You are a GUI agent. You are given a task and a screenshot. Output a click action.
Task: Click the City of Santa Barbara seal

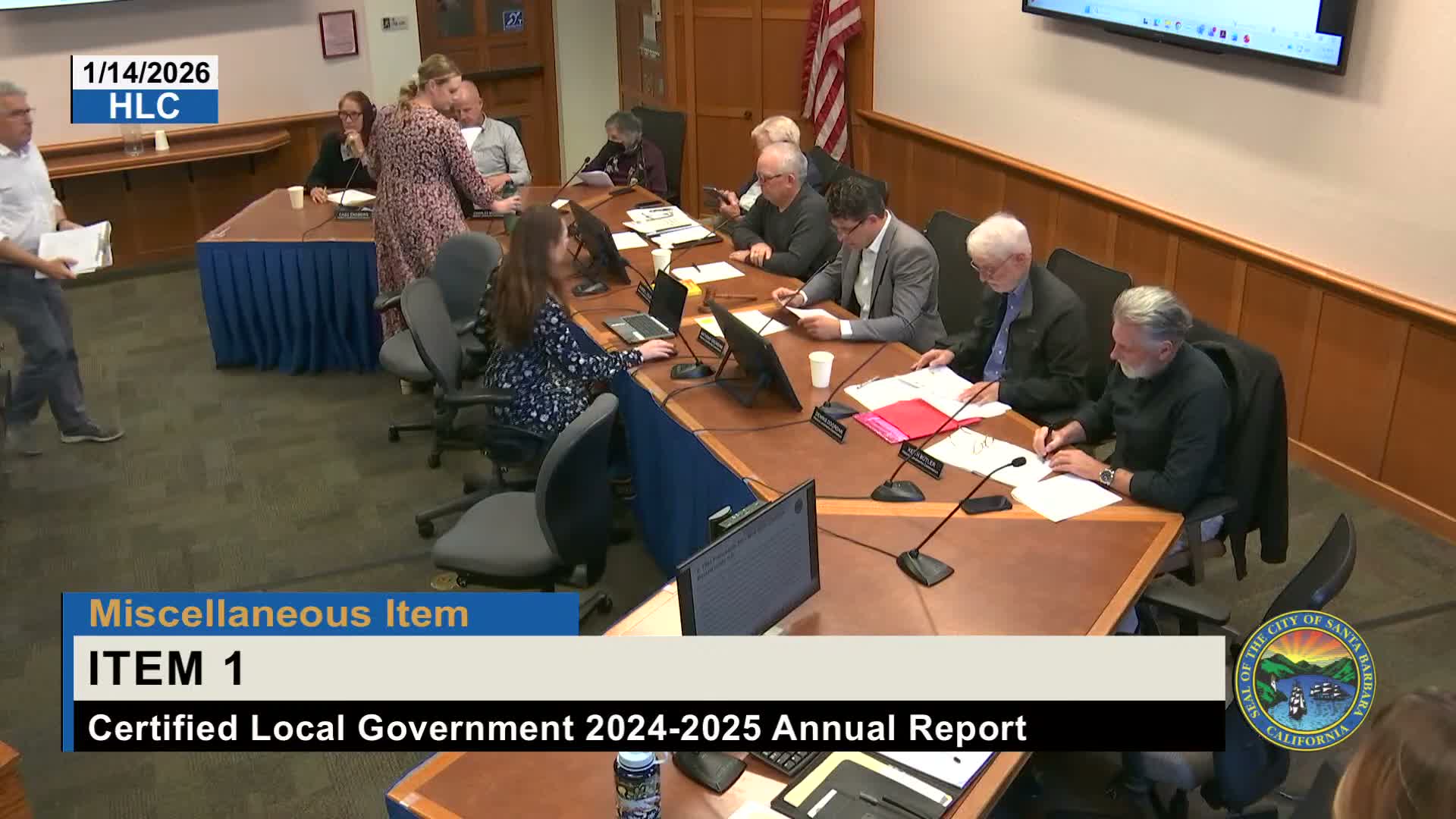click(x=1306, y=679)
